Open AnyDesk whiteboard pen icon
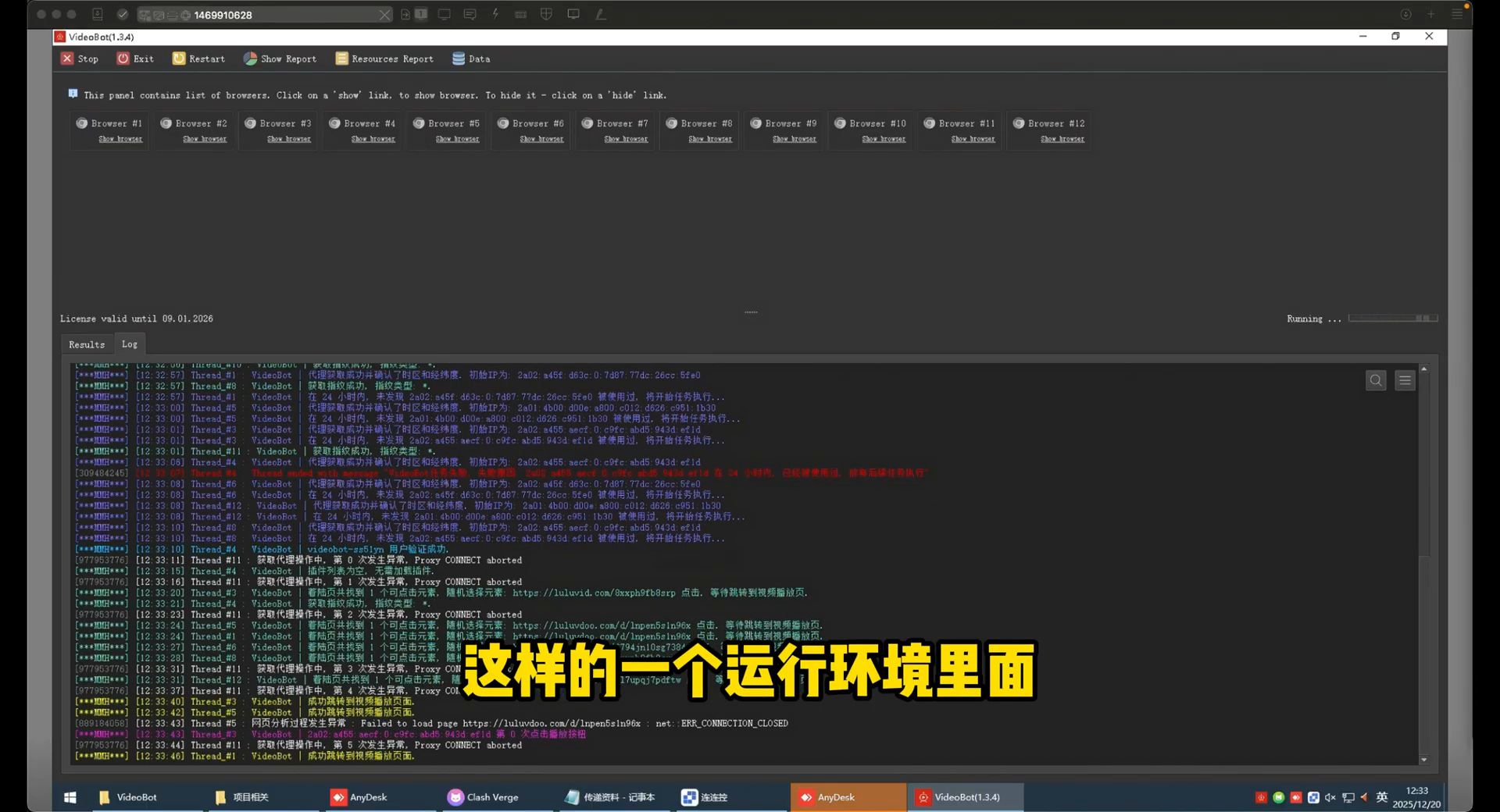 pyautogui.click(x=600, y=14)
